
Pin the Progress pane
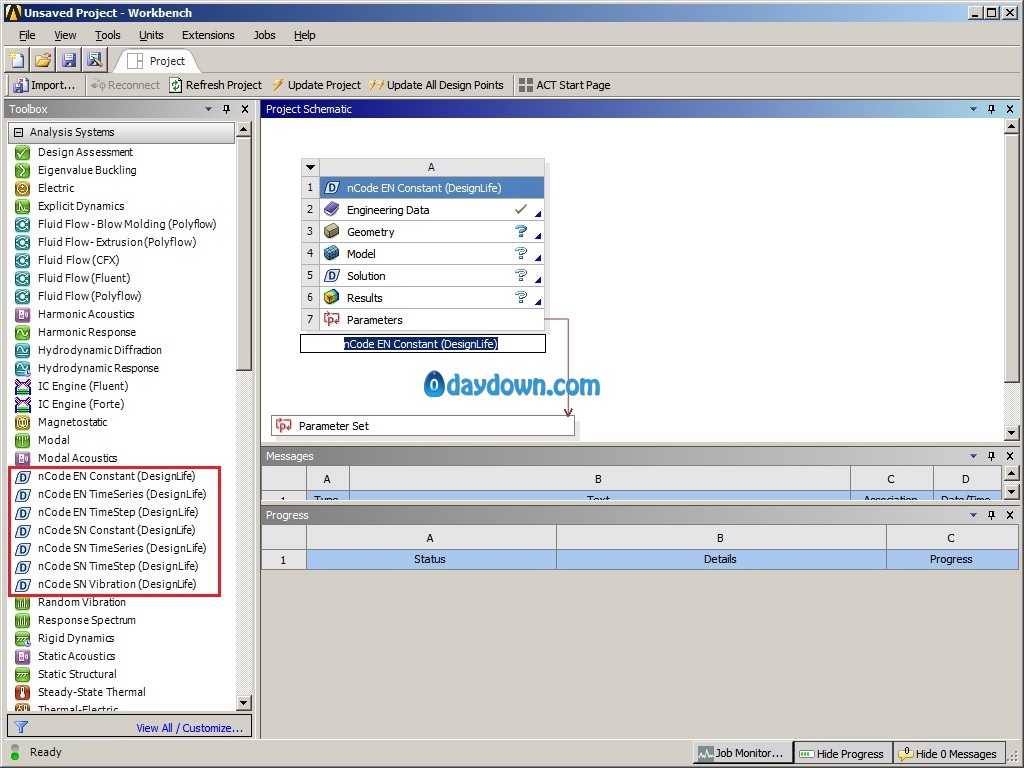coord(991,515)
